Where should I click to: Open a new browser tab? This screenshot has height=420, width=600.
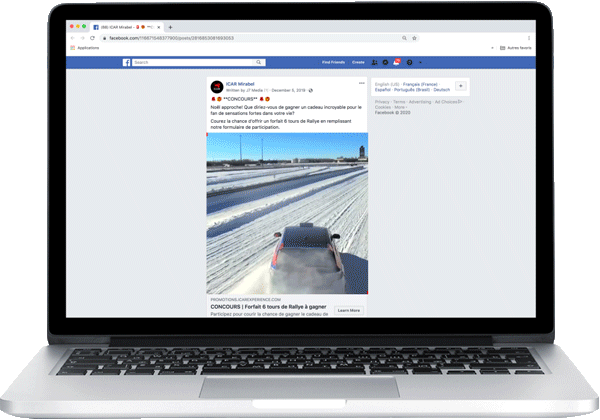point(171,26)
